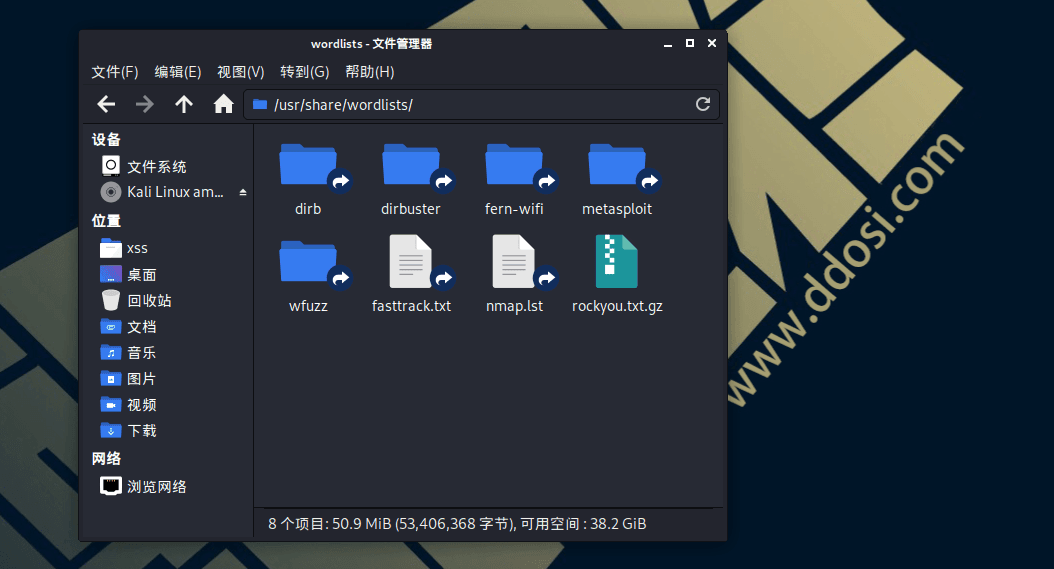Click the dirb folder name label
Viewport: 1054px width, 569px height.
coord(308,209)
